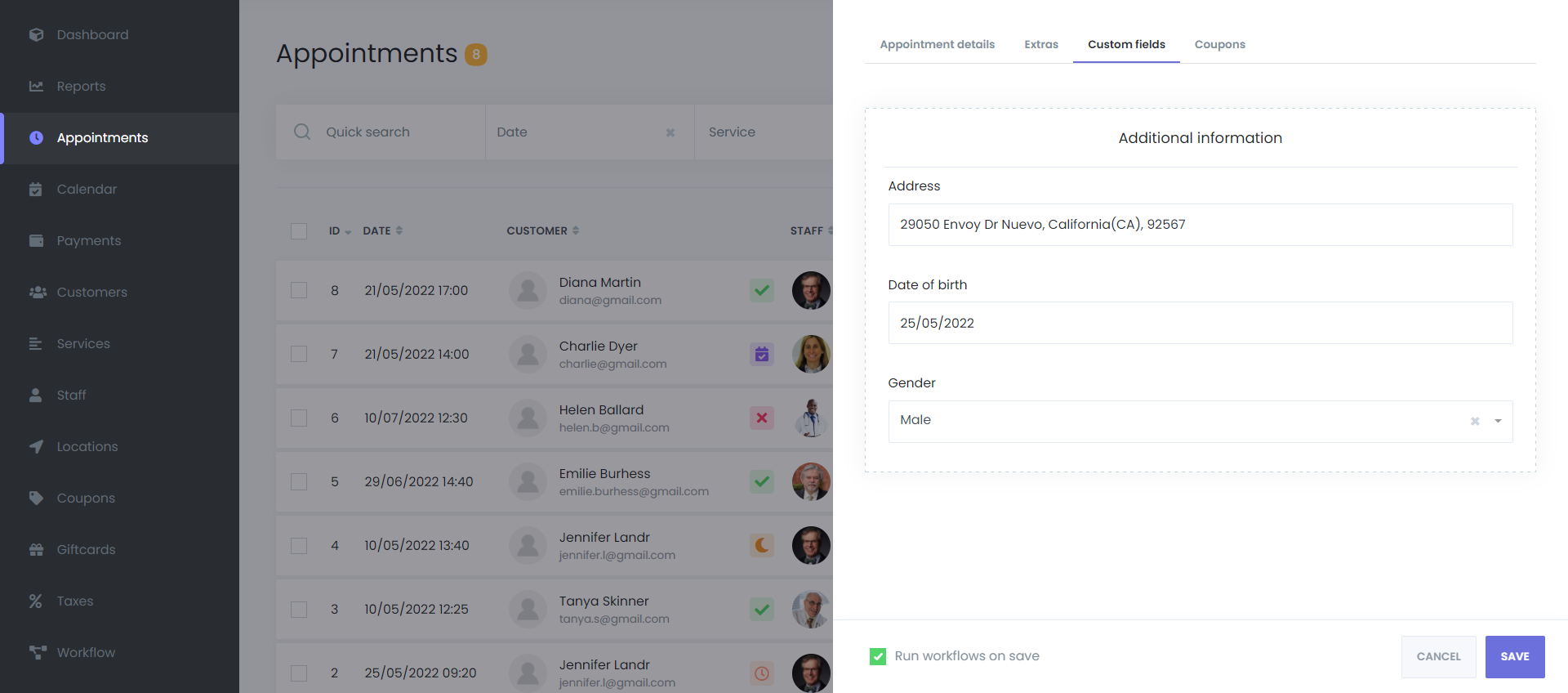This screenshot has height=693, width=1568.
Task: Open the Dashboard sidebar icon
Action: point(36,34)
